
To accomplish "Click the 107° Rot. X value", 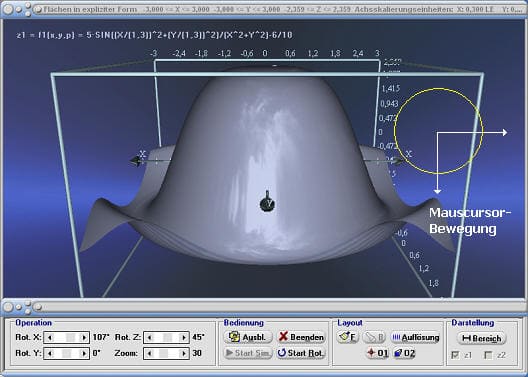I will pos(101,337).
